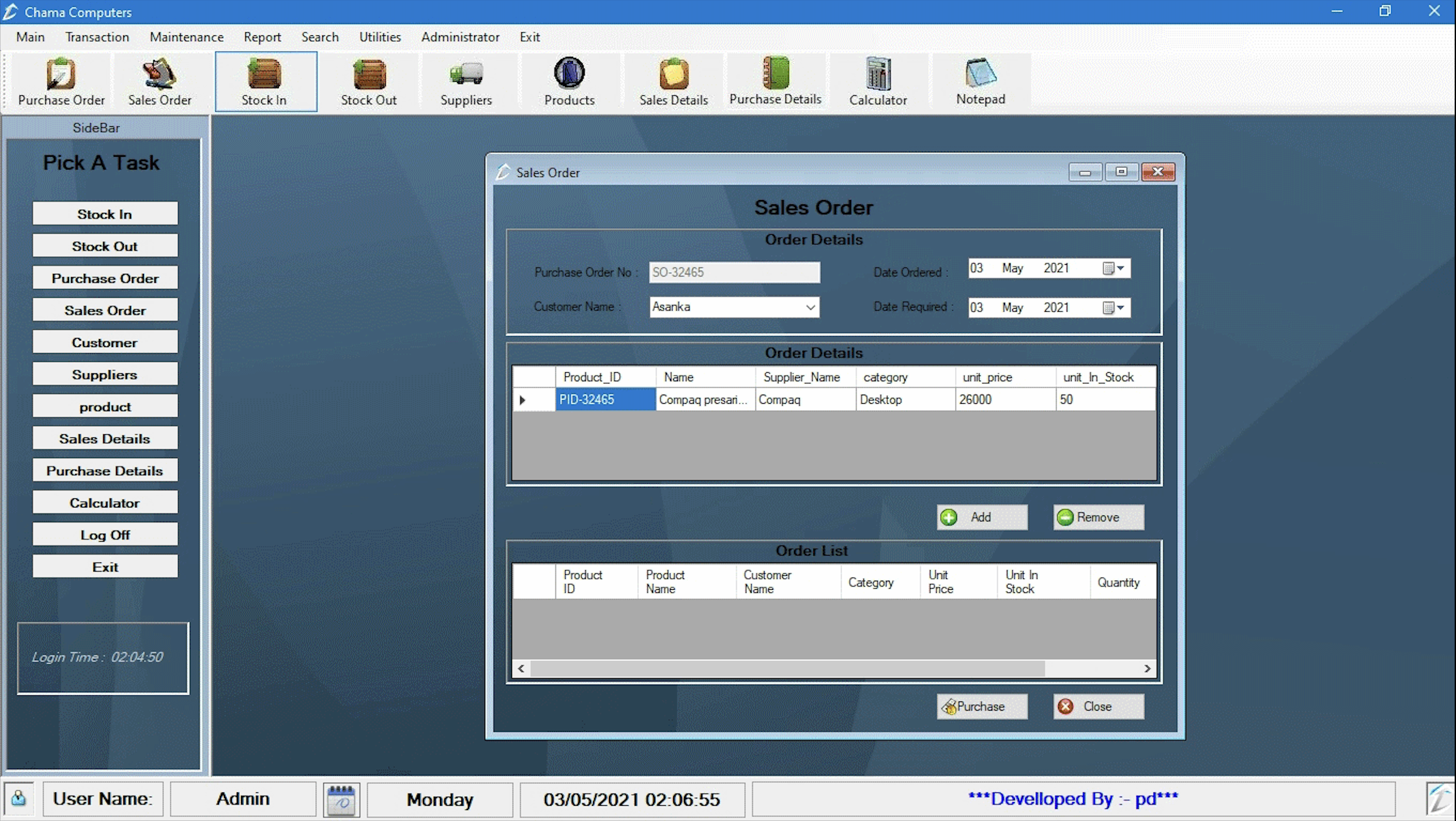Open the Notepad toolbar icon
1456x821 pixels.
pyautogui.click(x=981, y=82)
